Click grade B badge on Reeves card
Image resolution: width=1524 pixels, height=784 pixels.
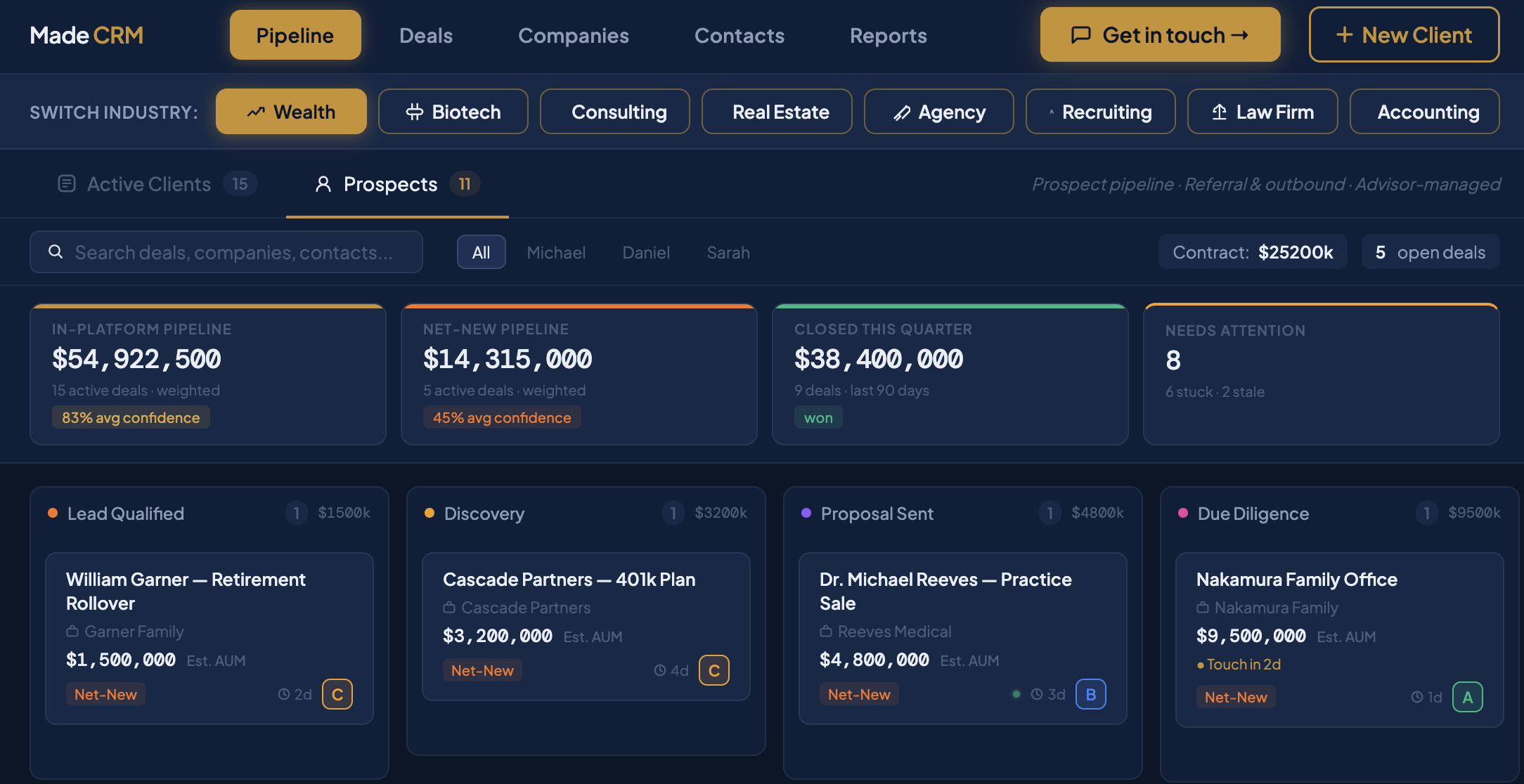(x=1091, y=694)
